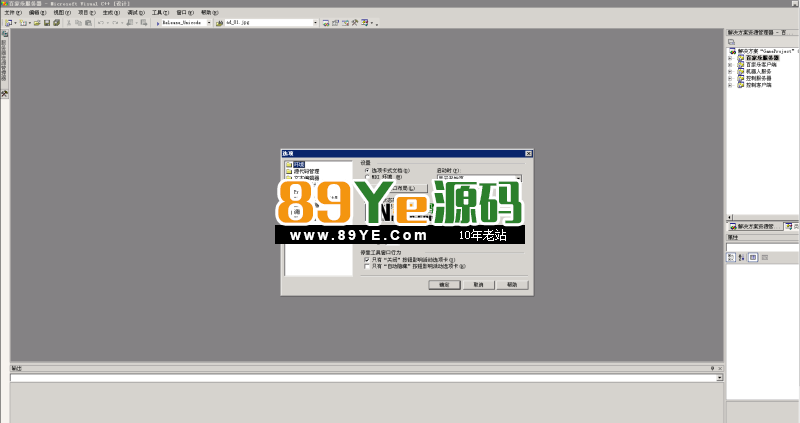800x423 pixels.
Task: Click the Class View toolbar icon
Action: (x=365, y=23)
